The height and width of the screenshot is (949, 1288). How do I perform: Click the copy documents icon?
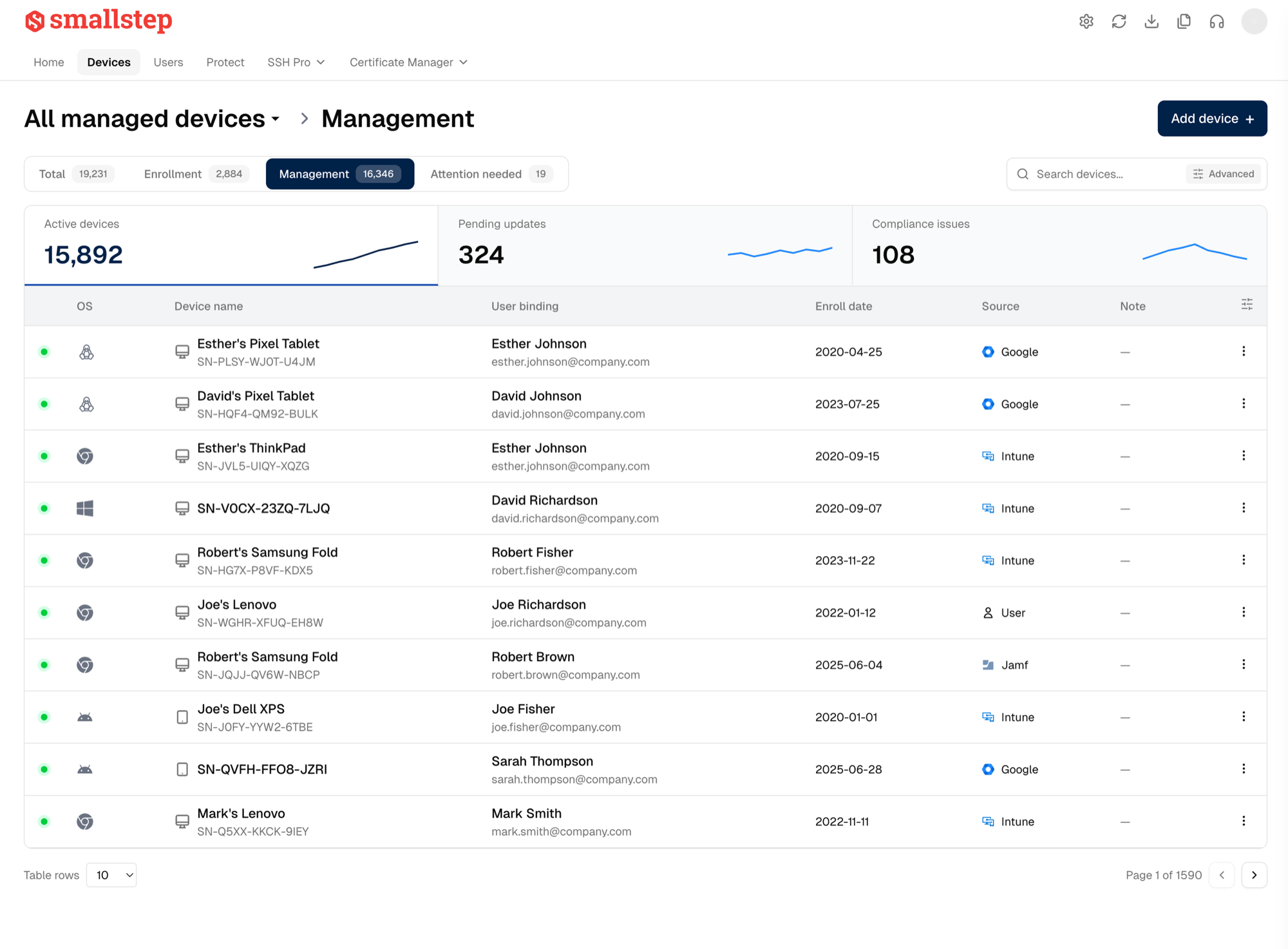pyautogui.click(x=1184, y=21)
